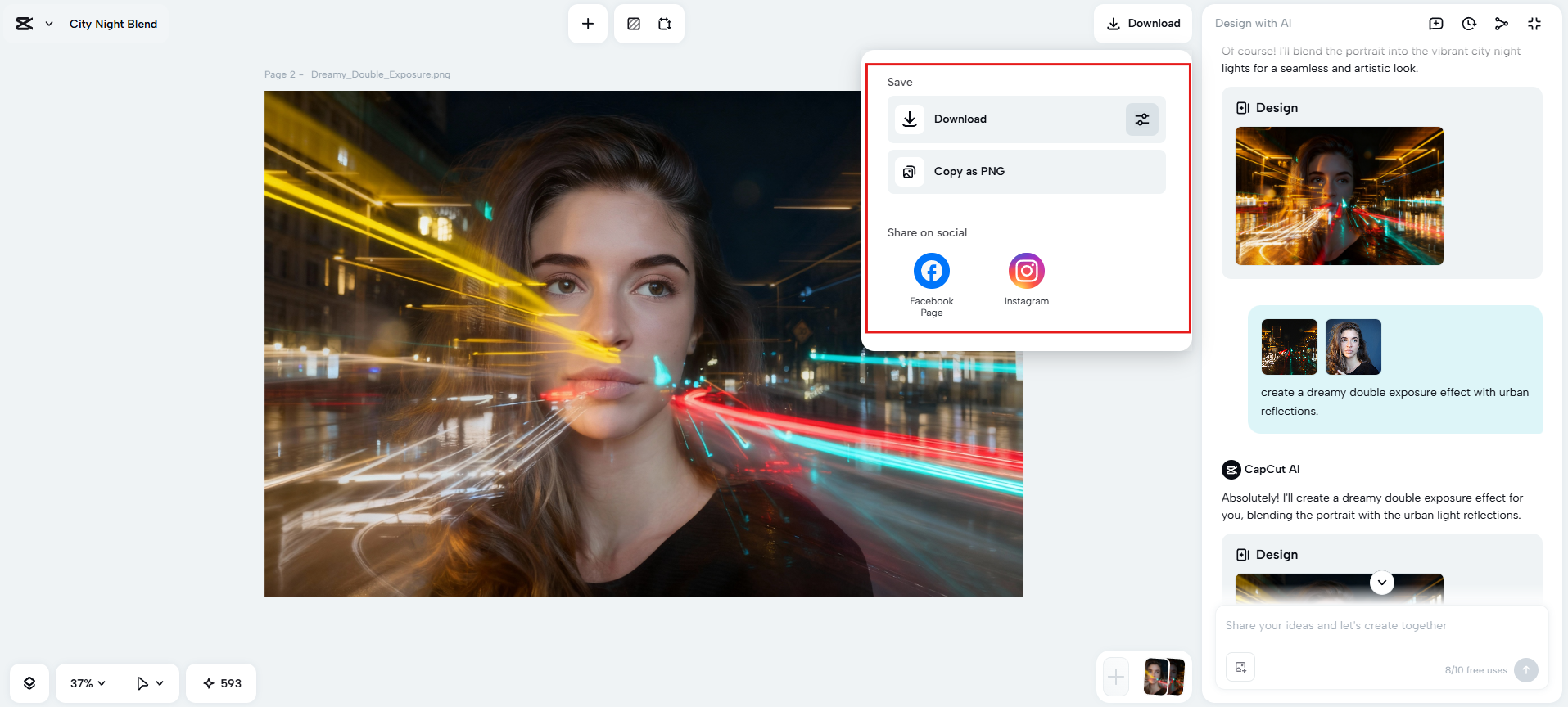Image resolution: width=1568 pixels, height=707 pixels.
Task: Open the AI chat history icon
Action: tap(1469, 24)
